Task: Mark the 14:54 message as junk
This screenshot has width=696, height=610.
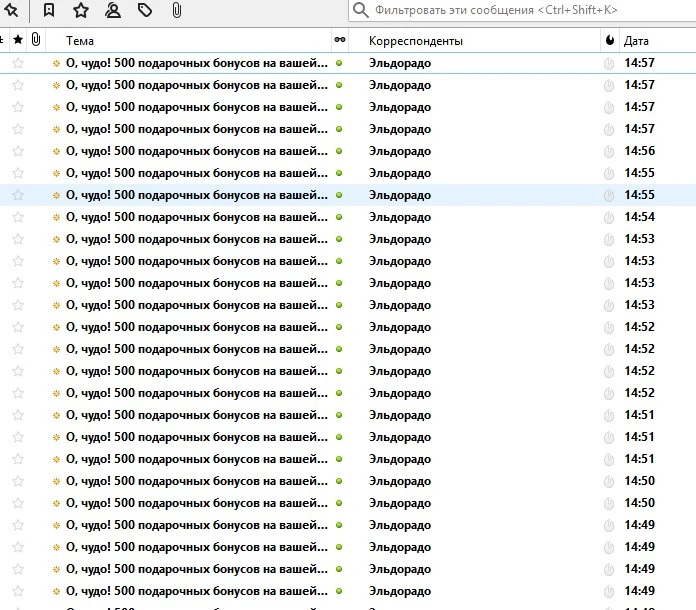Action: [609, 217]
